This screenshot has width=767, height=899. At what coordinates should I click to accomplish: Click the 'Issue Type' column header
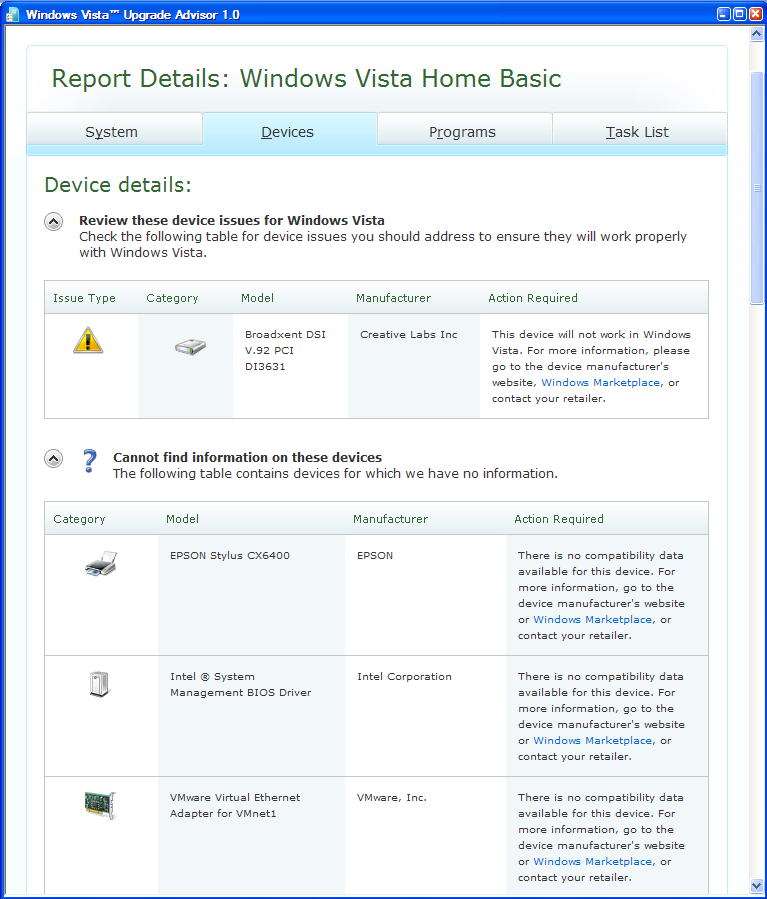tap(84, 298)
